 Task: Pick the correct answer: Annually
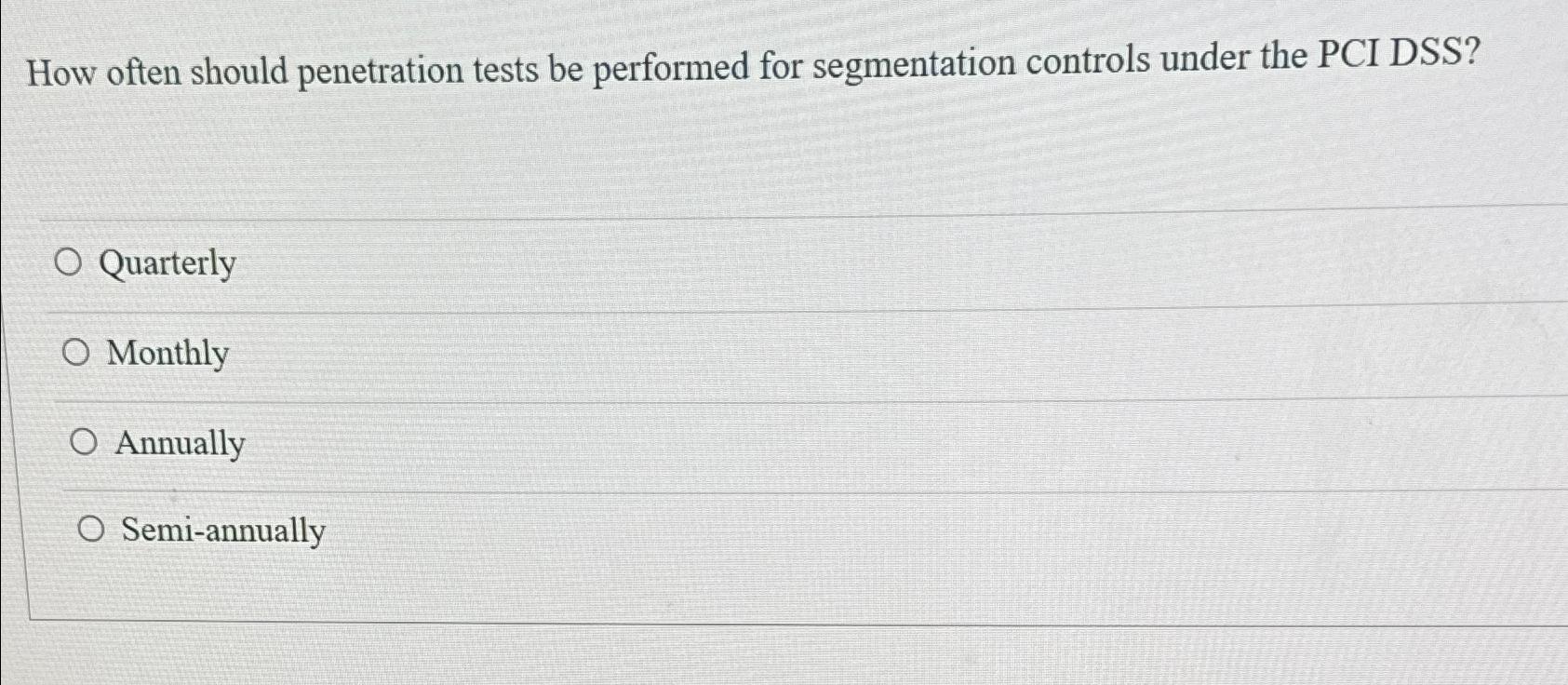86,440
